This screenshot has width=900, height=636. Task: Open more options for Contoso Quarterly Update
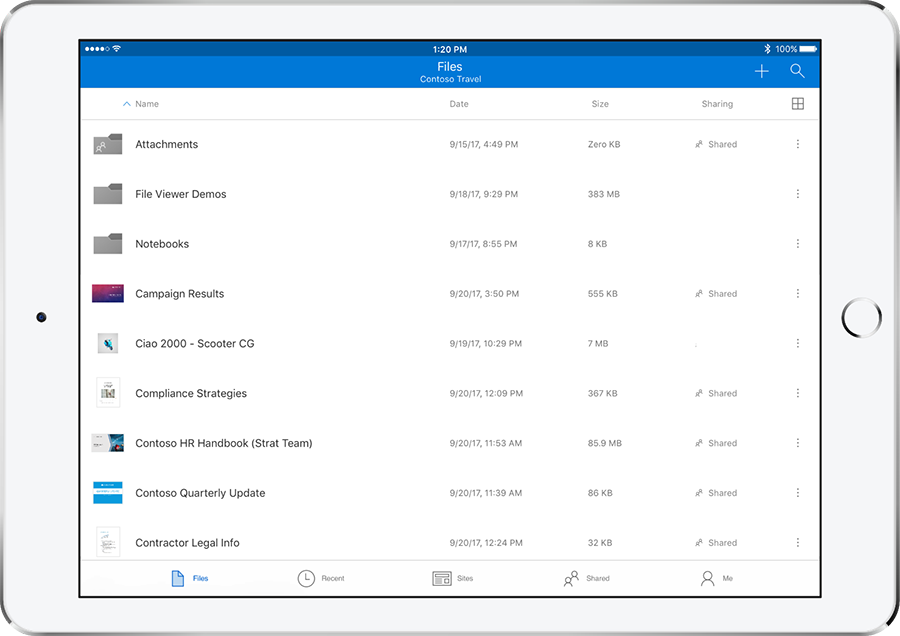797,493
